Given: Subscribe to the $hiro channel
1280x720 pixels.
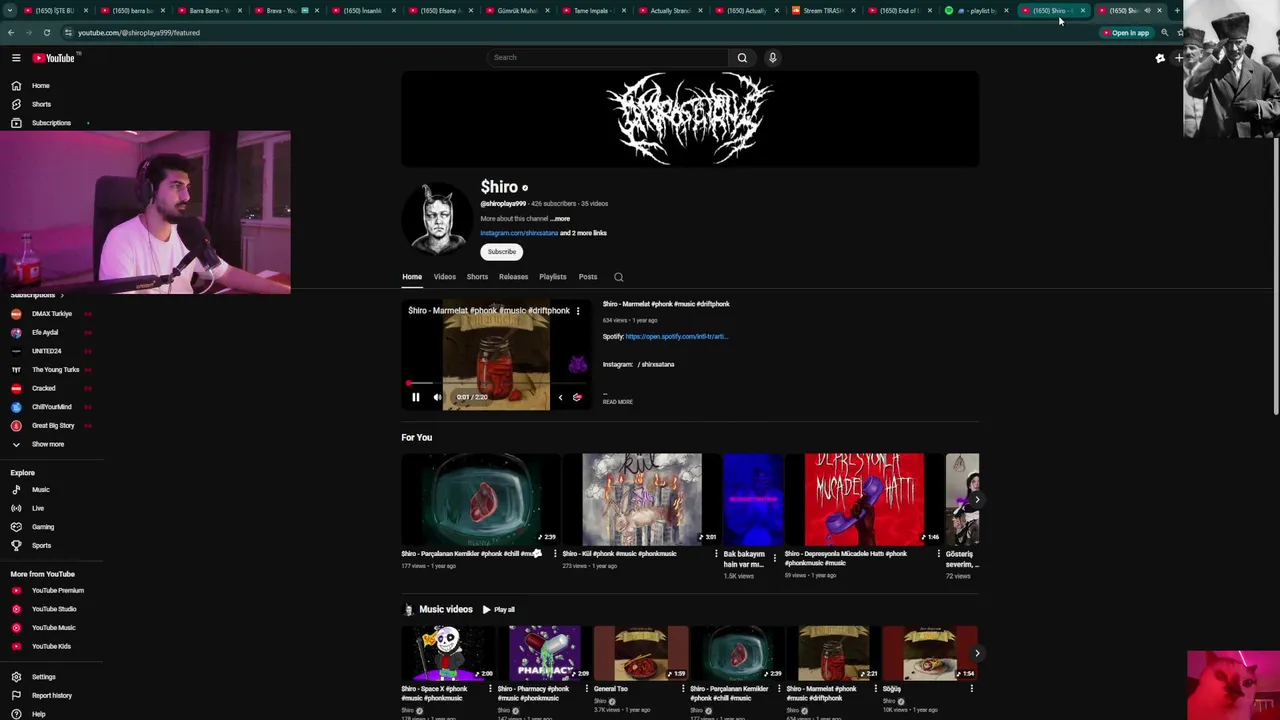Looking at the screenshot, I should [x=501, y=252].
